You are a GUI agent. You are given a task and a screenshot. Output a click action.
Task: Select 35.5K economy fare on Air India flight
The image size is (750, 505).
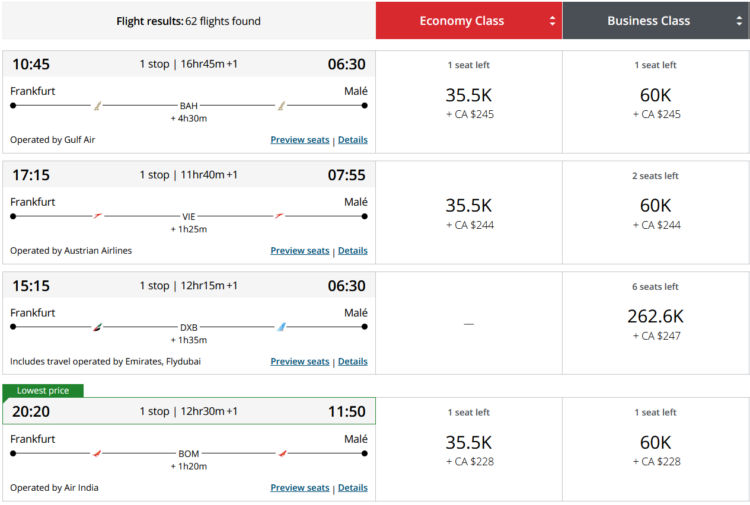tap(469, 449)
